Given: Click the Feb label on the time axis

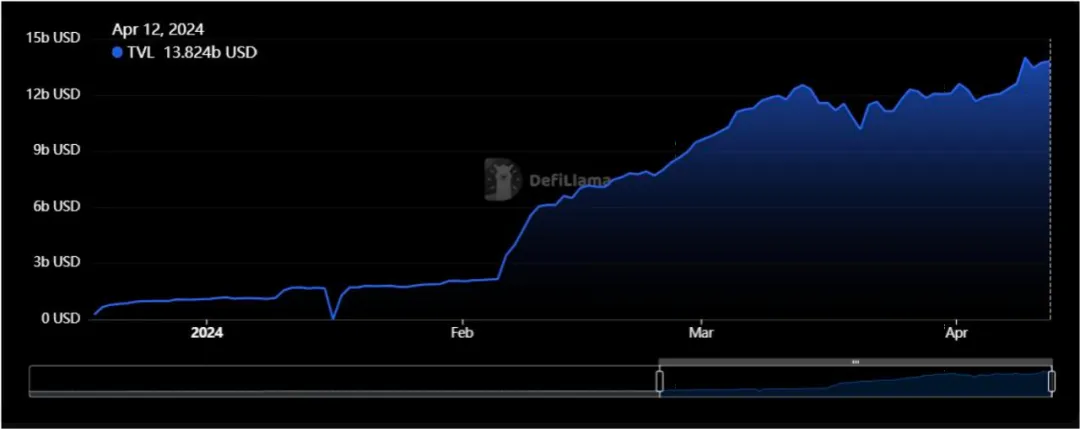Looking at the screenshot, I should [461, 333].
